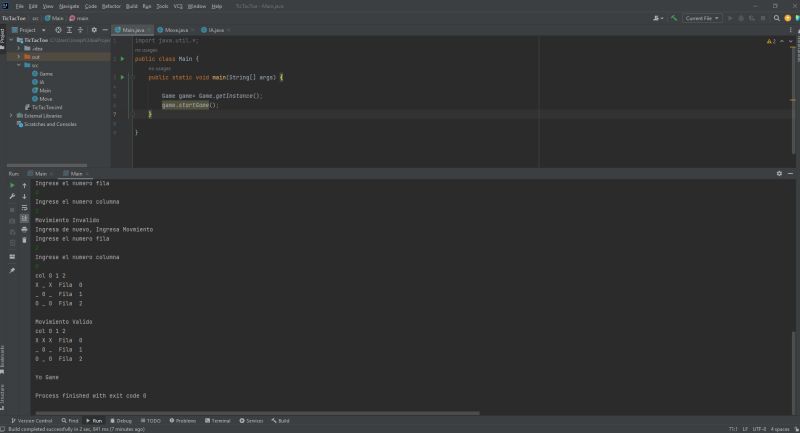Expand the External Libraries node
Viewport: 800px width, 433px height.
11,116
